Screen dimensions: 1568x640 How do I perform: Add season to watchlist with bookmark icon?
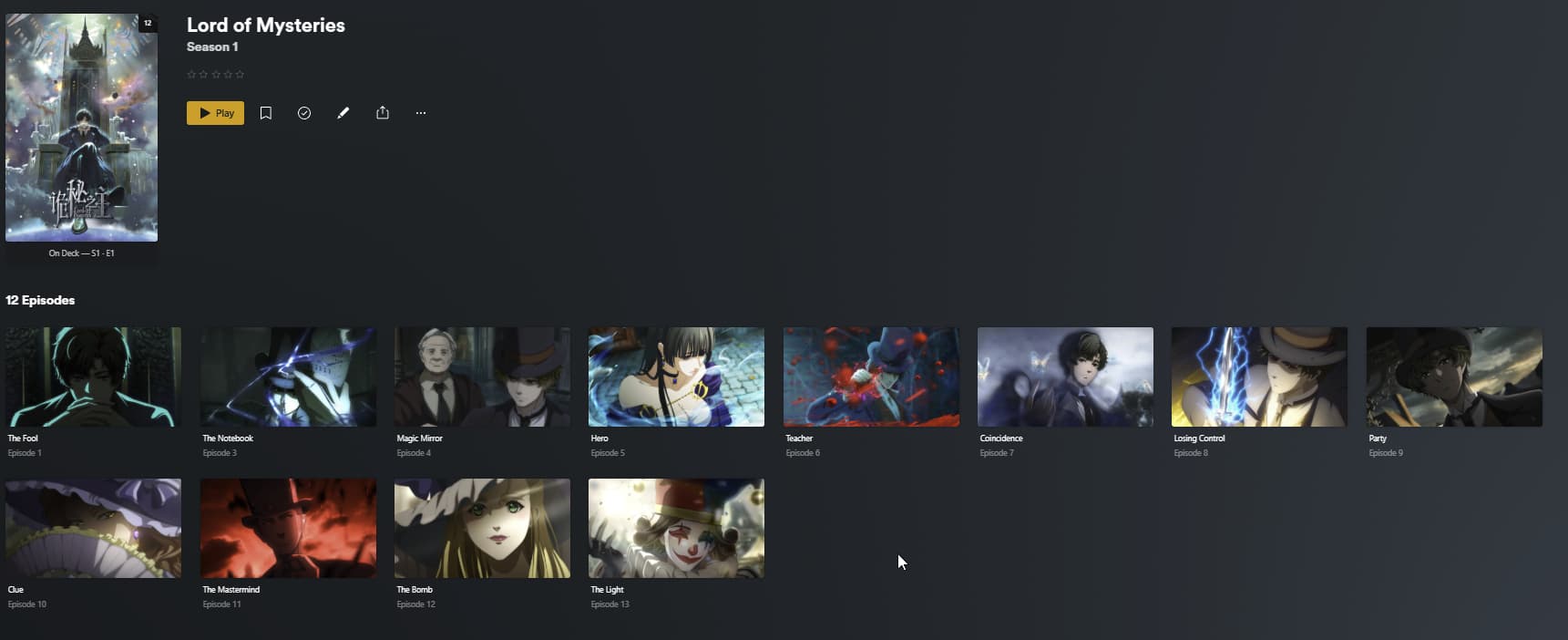pos(266,113)
